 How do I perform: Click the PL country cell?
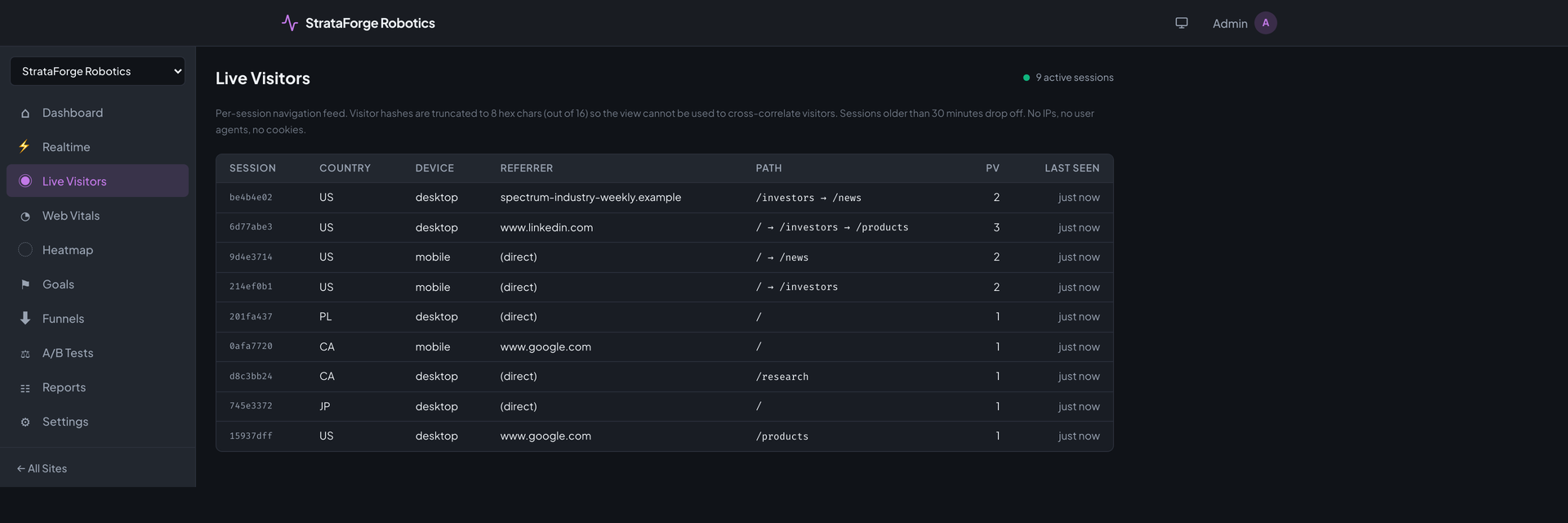(x=325, y=317)
